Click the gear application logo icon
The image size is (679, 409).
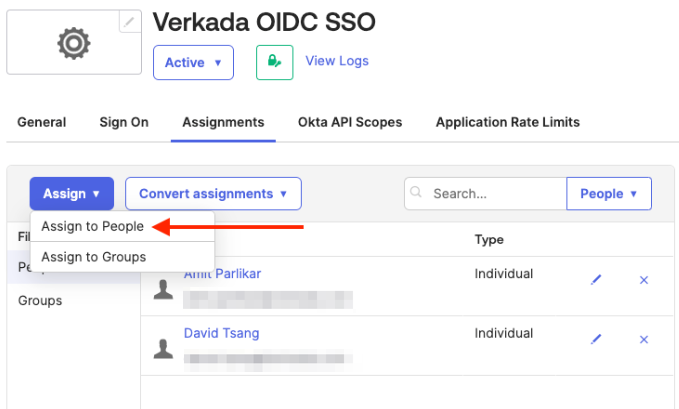[x=74, y=42]
